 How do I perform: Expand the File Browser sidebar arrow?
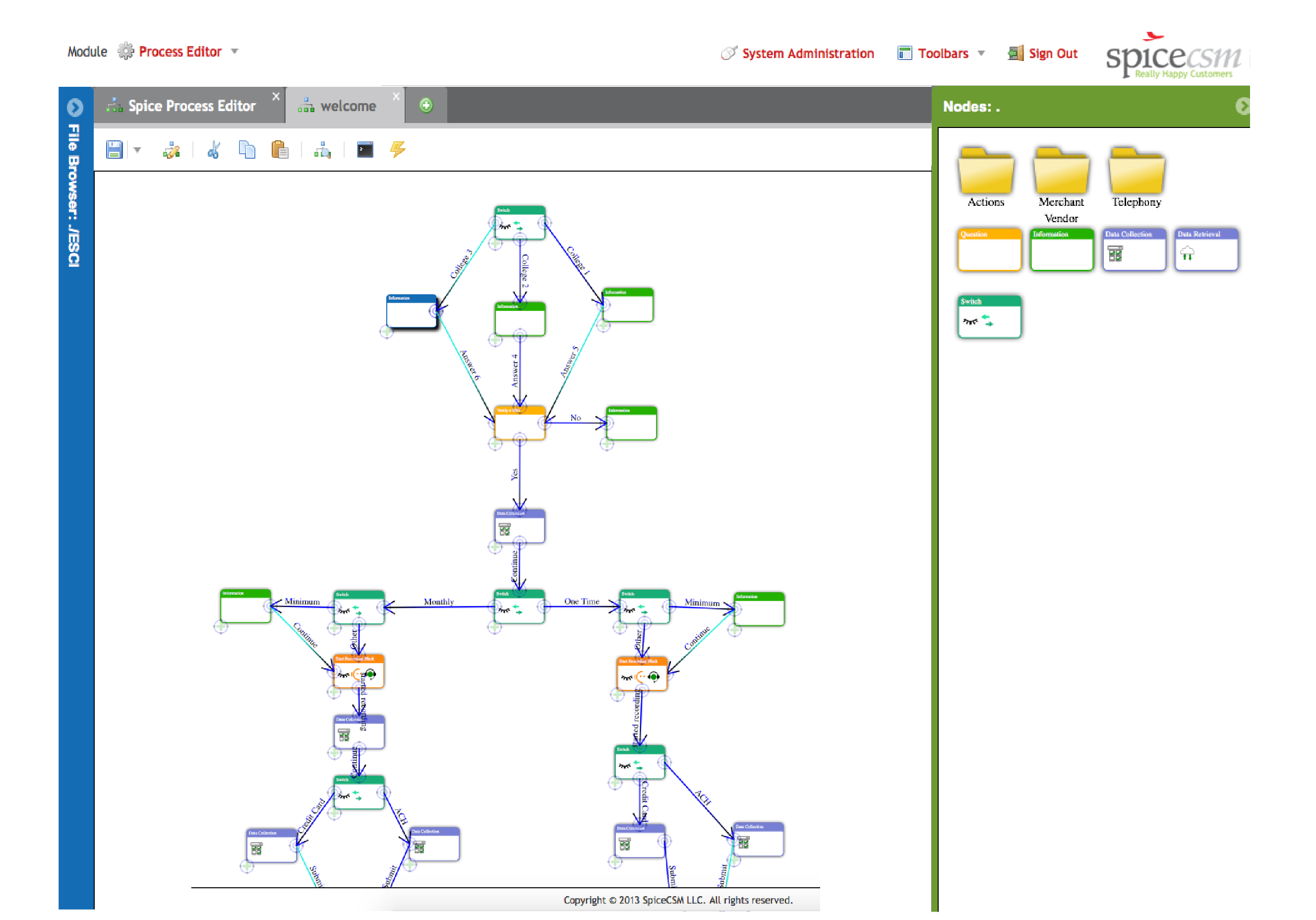[73, 106]
